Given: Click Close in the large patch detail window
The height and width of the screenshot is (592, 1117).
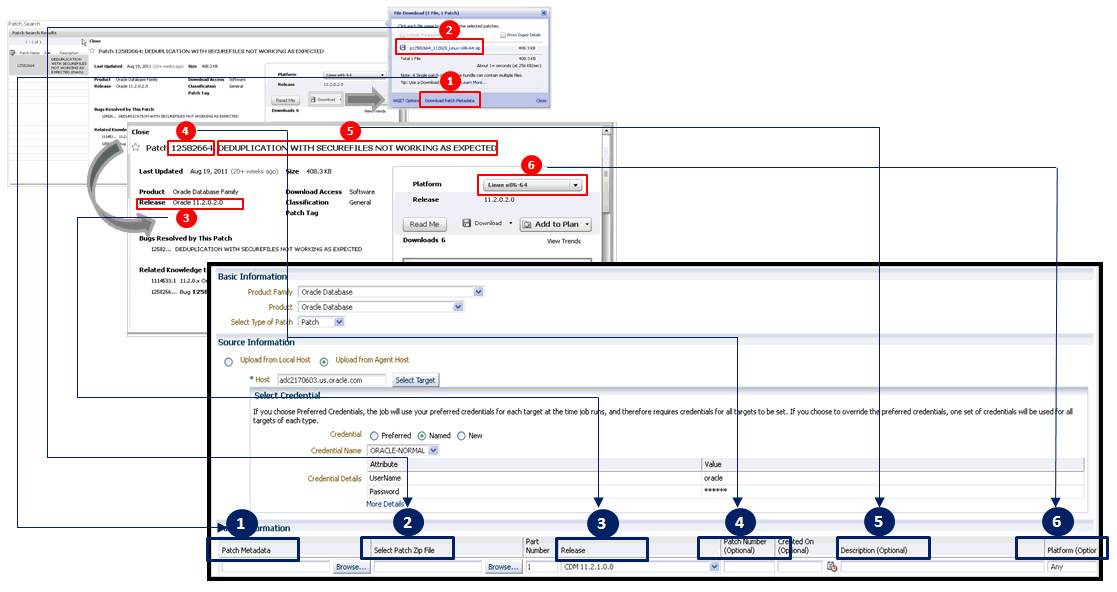Looking at the screenshot, I should (140, 132).
